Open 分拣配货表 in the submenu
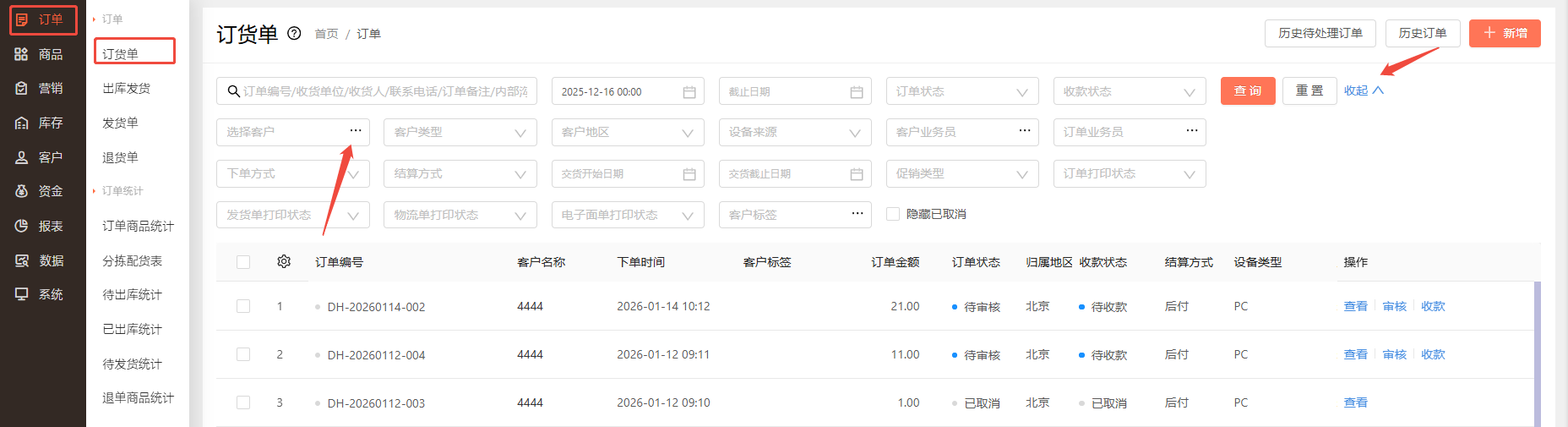This screenshot has width=1568, height=427. [132, 260]
